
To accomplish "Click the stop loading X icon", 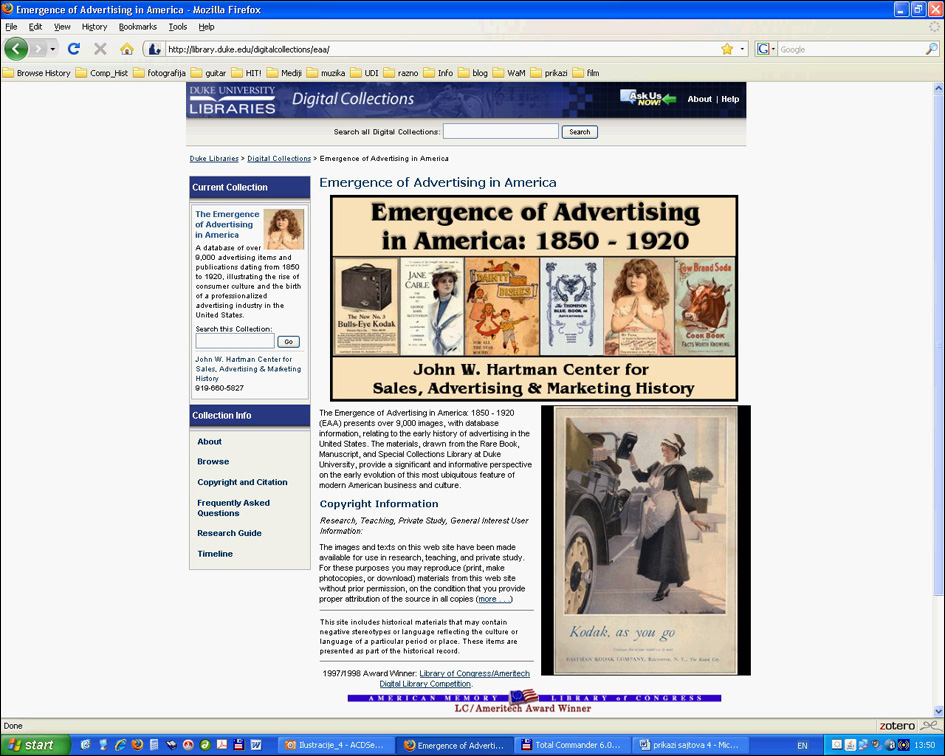I will click(100, 49).
